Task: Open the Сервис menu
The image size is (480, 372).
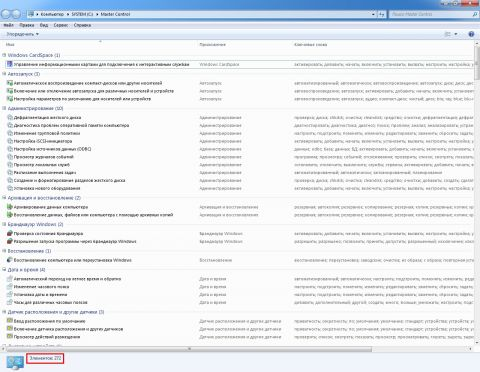Action: click(x=61, y=25)
